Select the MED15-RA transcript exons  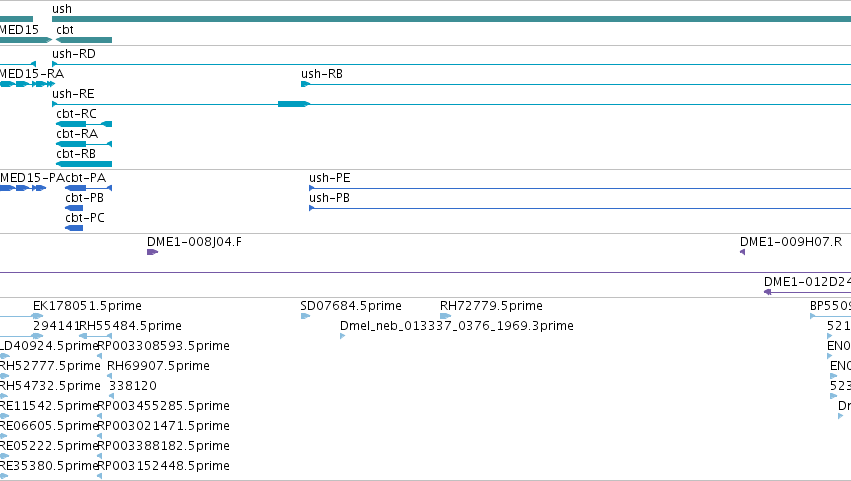click(x=27, y=84)
